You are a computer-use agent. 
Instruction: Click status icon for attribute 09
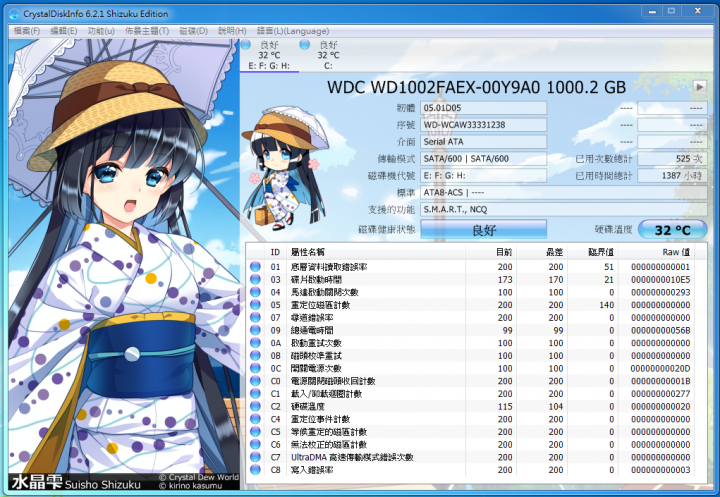click(x=255, y=330)
